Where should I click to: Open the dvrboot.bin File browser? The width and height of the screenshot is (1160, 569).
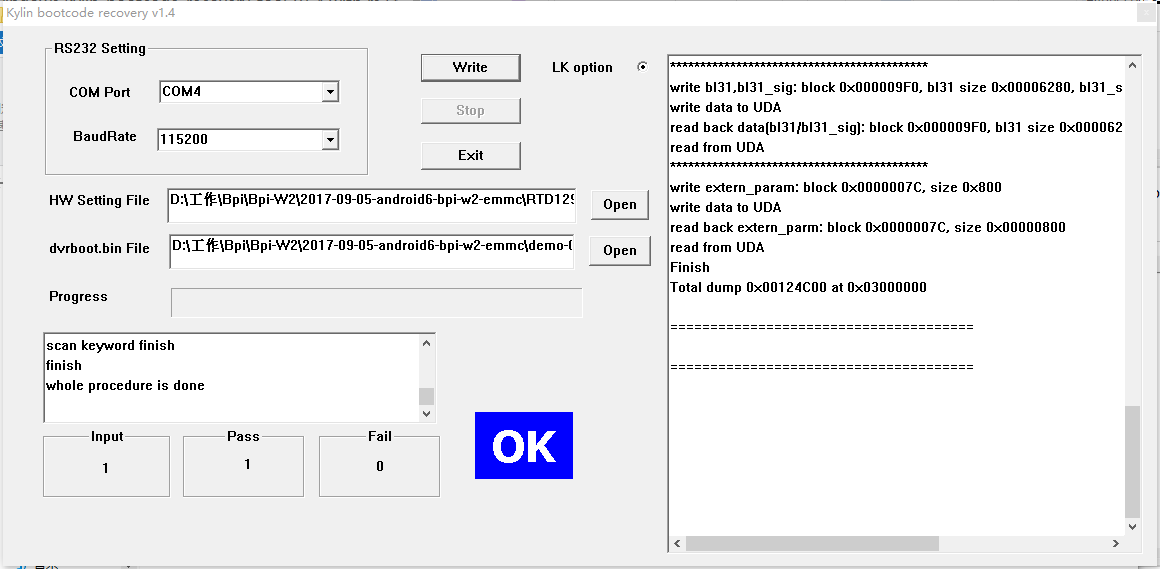click(619, 250)
